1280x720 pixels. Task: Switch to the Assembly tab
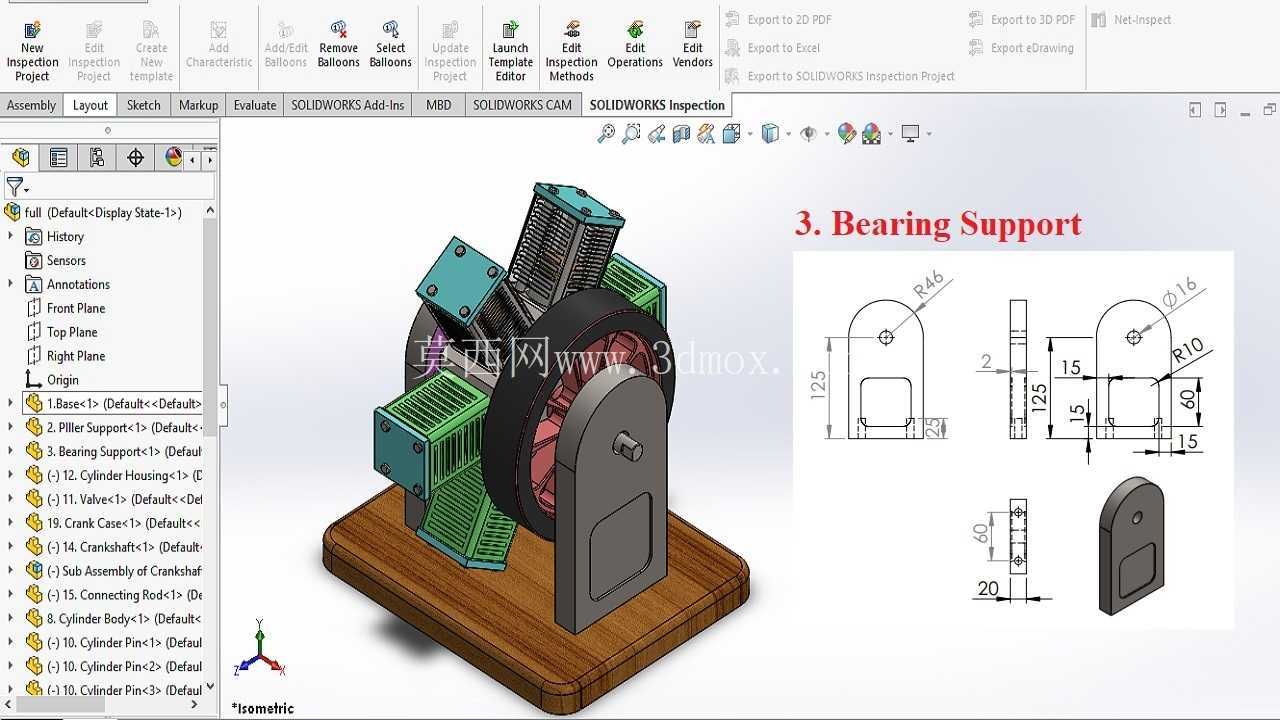click(31, 105)
